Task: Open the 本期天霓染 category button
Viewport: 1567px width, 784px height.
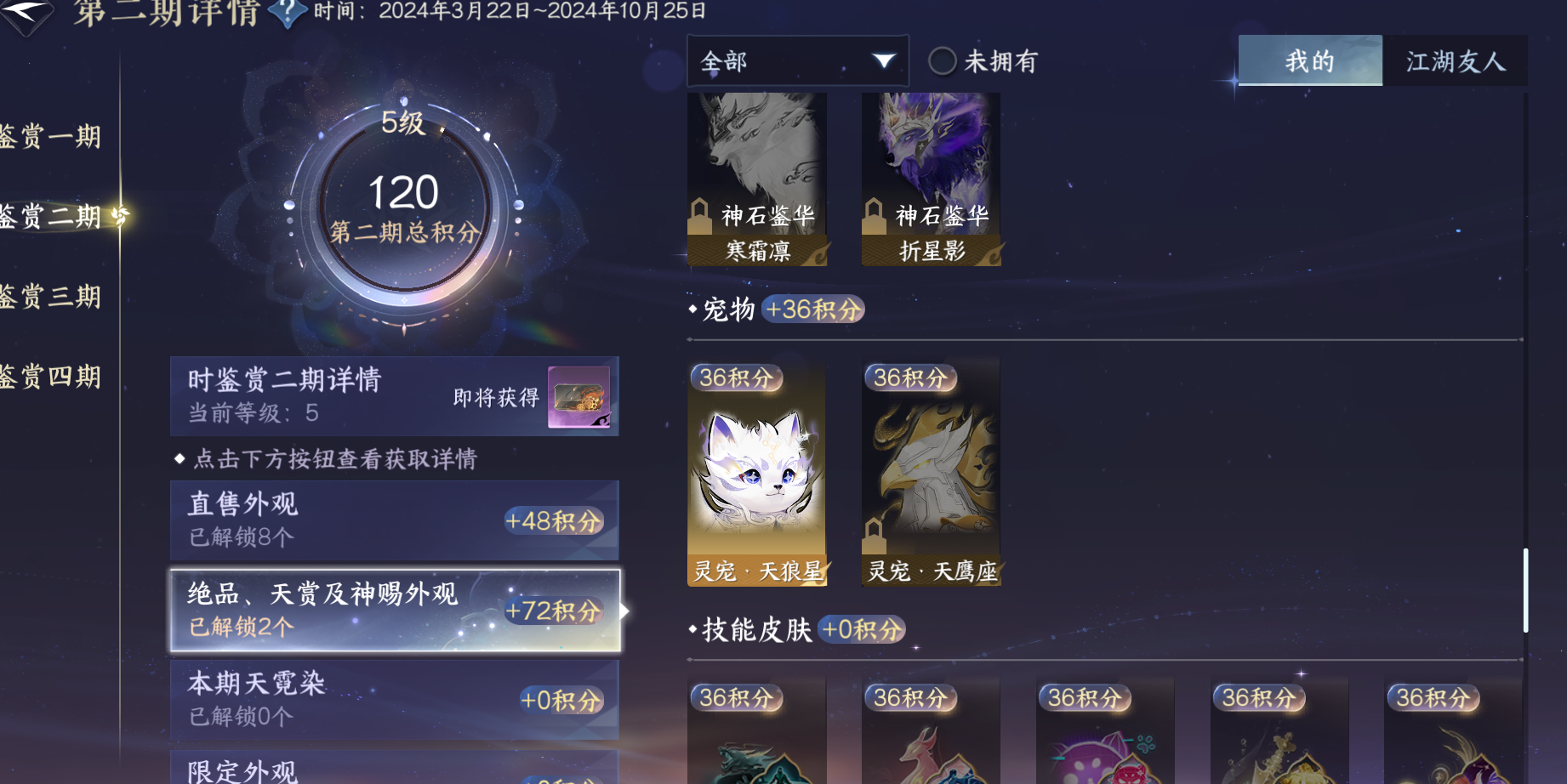Action: click(x=395, y=700)
